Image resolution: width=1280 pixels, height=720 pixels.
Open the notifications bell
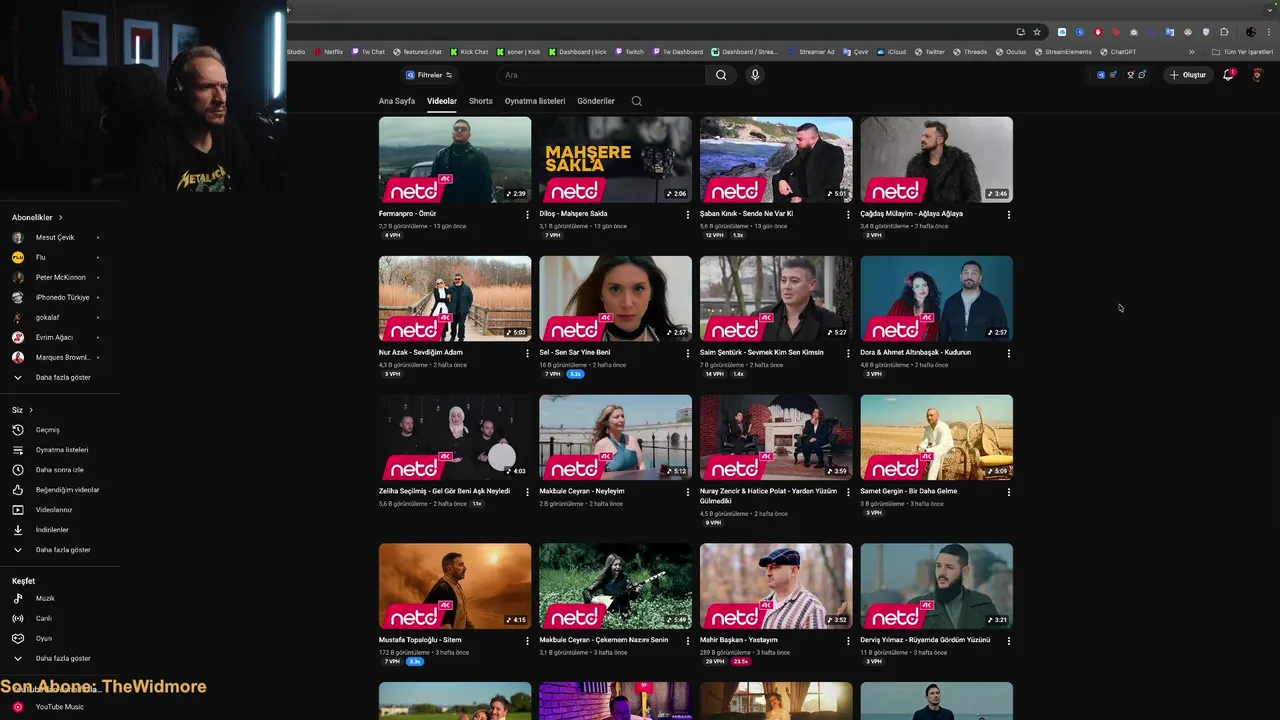click(x=1229, y=75)
